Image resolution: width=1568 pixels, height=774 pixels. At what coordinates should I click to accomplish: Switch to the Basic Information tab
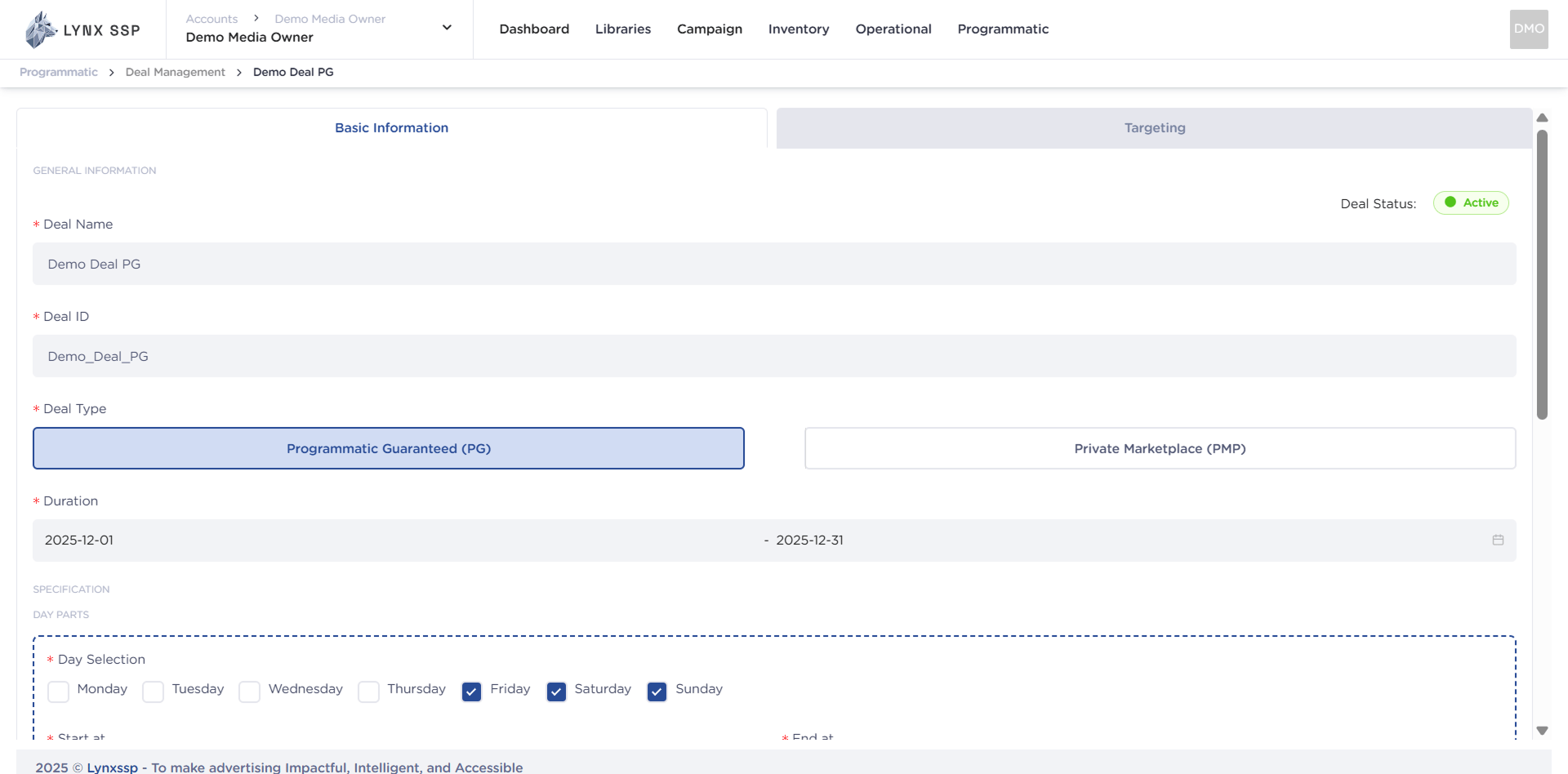(x=392, y=128)
